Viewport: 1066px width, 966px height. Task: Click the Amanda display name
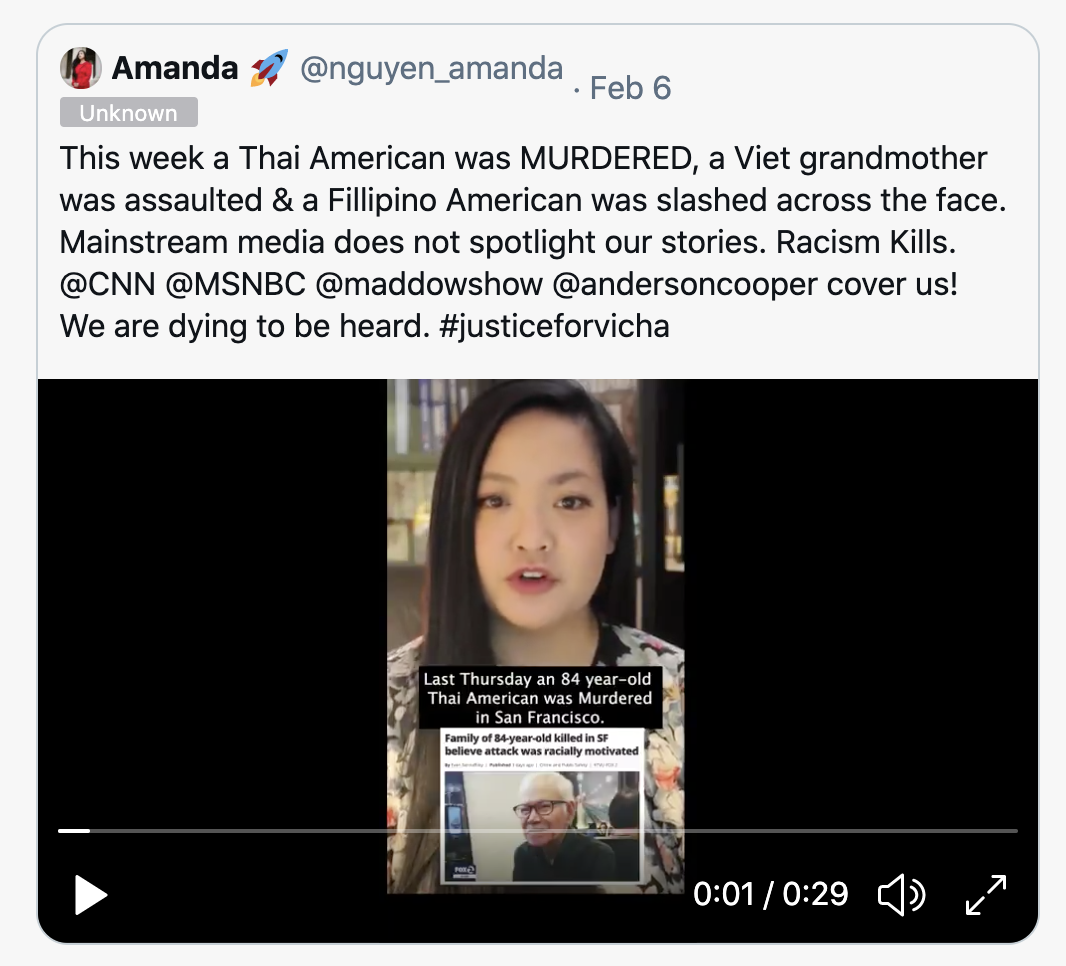tap(175, 68)
